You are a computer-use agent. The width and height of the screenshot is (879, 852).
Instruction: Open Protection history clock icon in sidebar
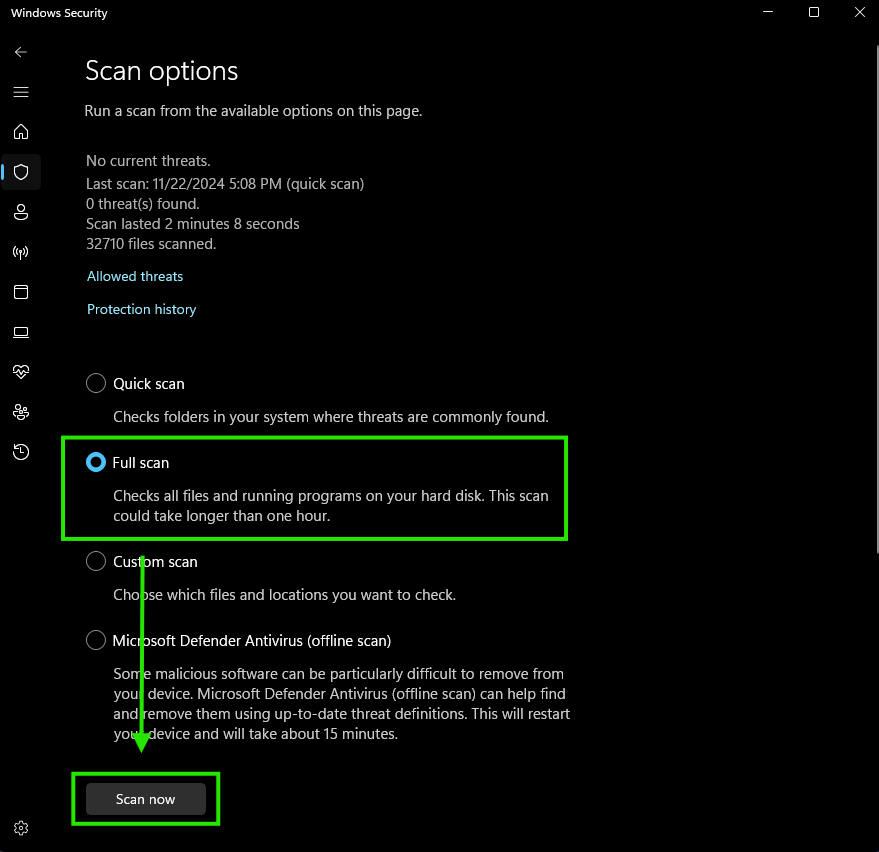(21, 452)
